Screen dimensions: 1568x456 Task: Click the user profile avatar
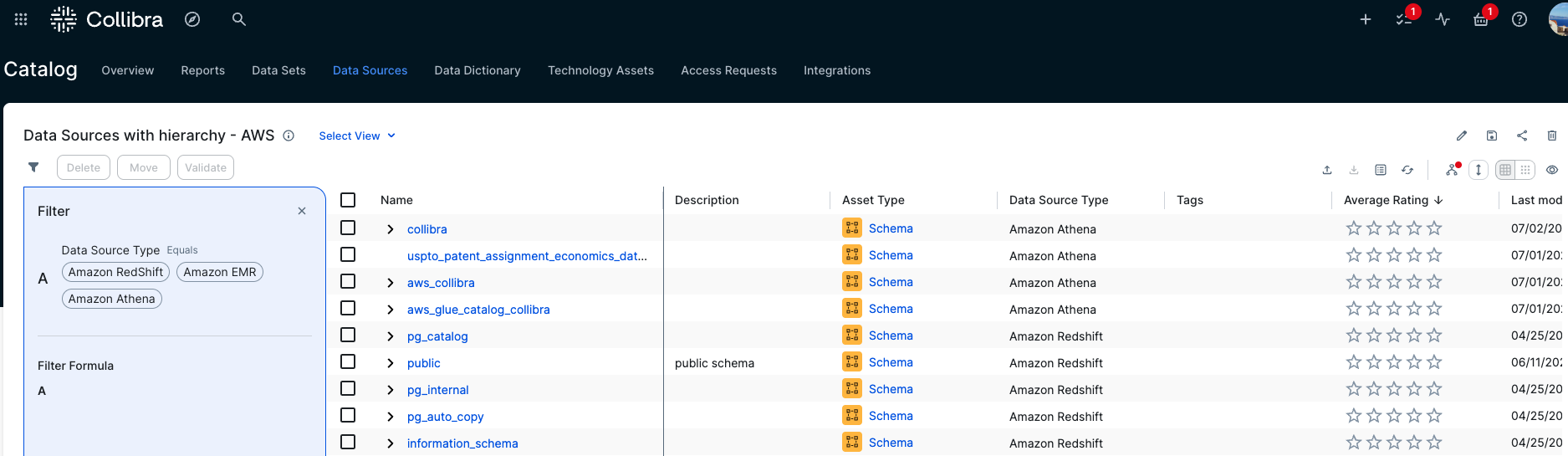tap(1558, 19)
